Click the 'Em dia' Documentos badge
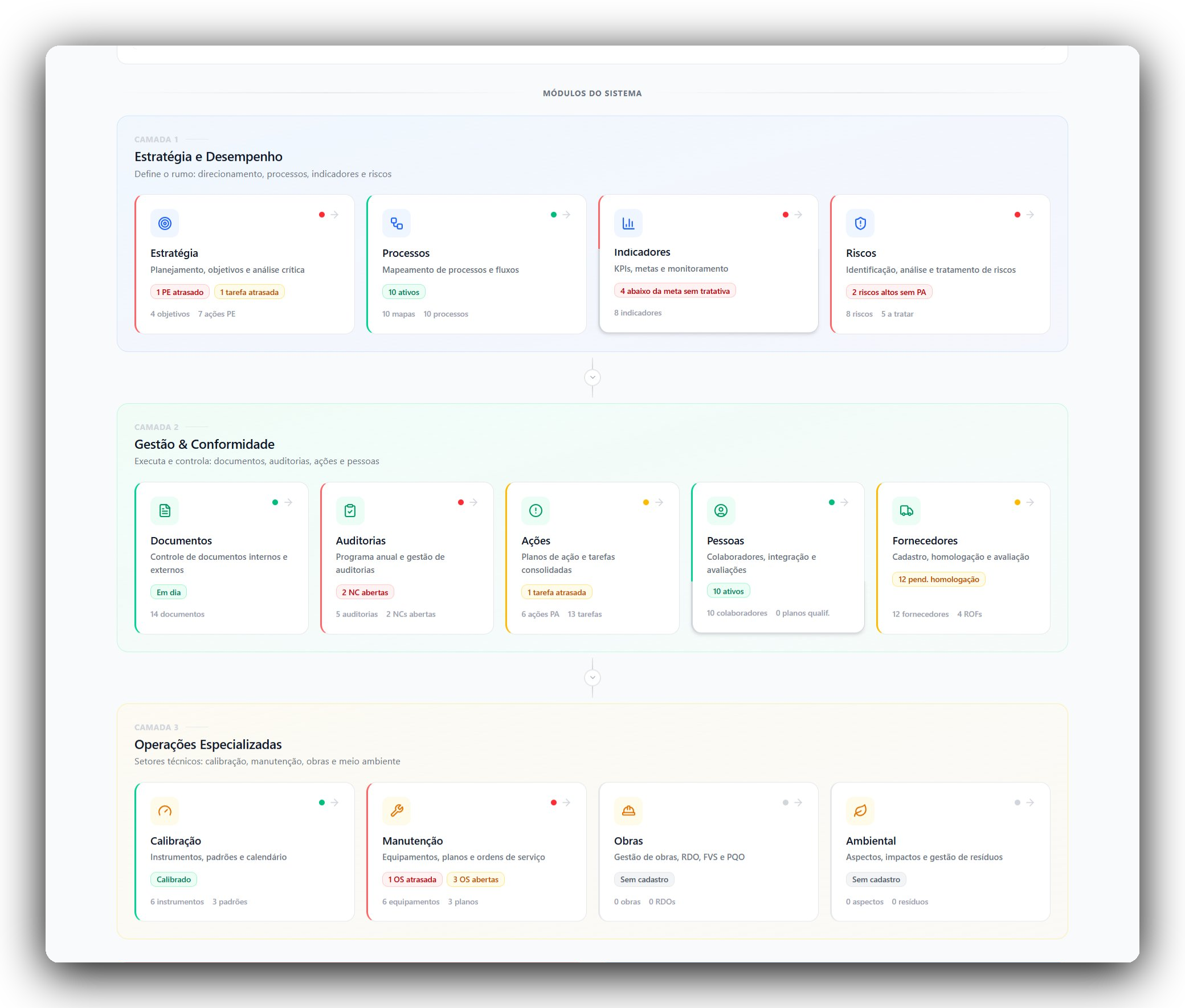The width and height of the screenshot is (1185, 1008). (169, 593)
